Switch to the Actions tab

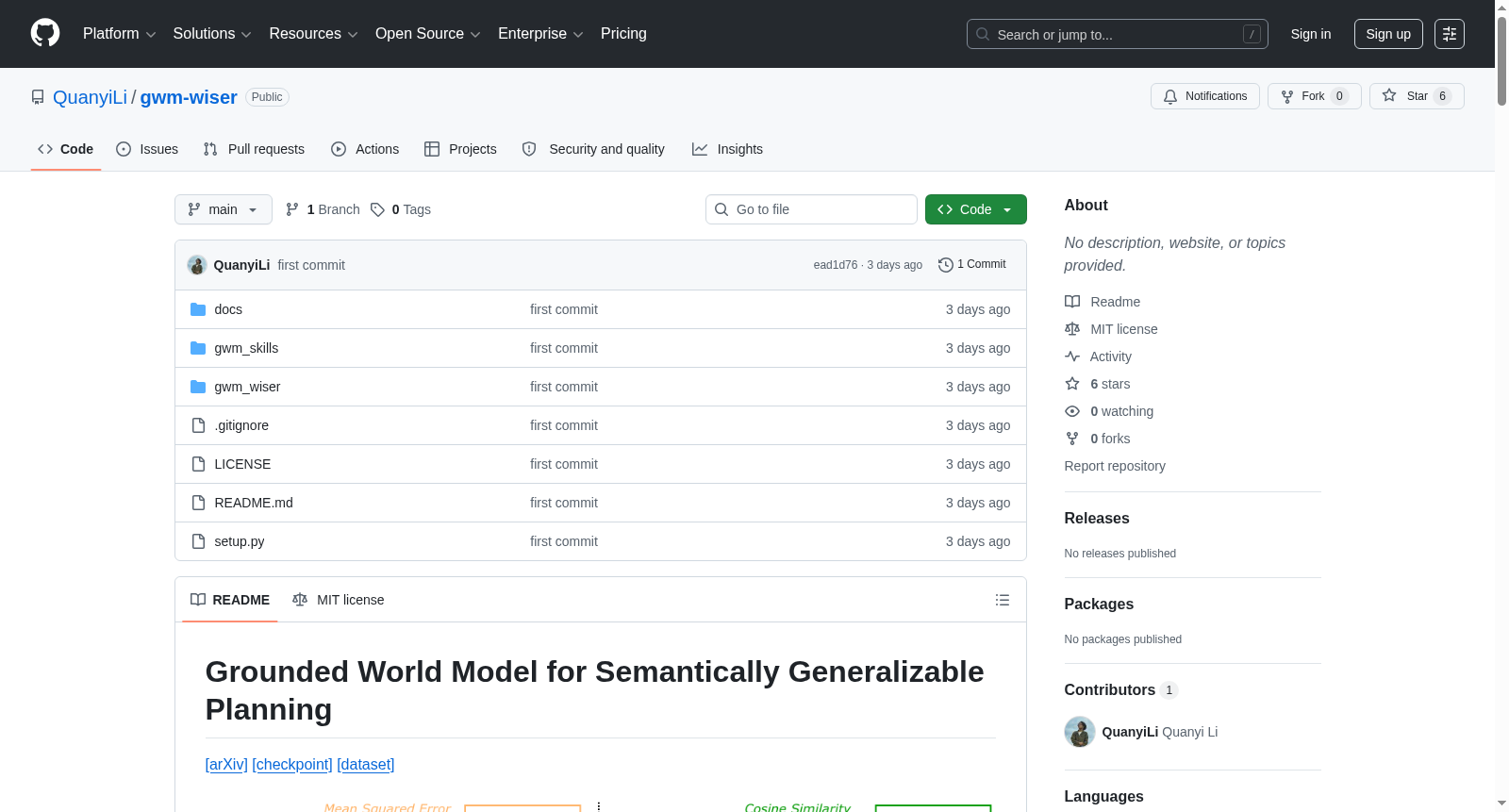click(365, 149)
